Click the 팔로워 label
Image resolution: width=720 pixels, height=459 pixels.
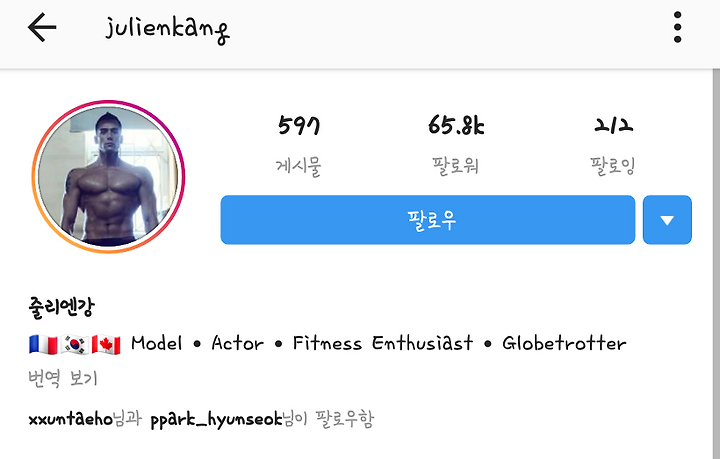tap(456, 166)
